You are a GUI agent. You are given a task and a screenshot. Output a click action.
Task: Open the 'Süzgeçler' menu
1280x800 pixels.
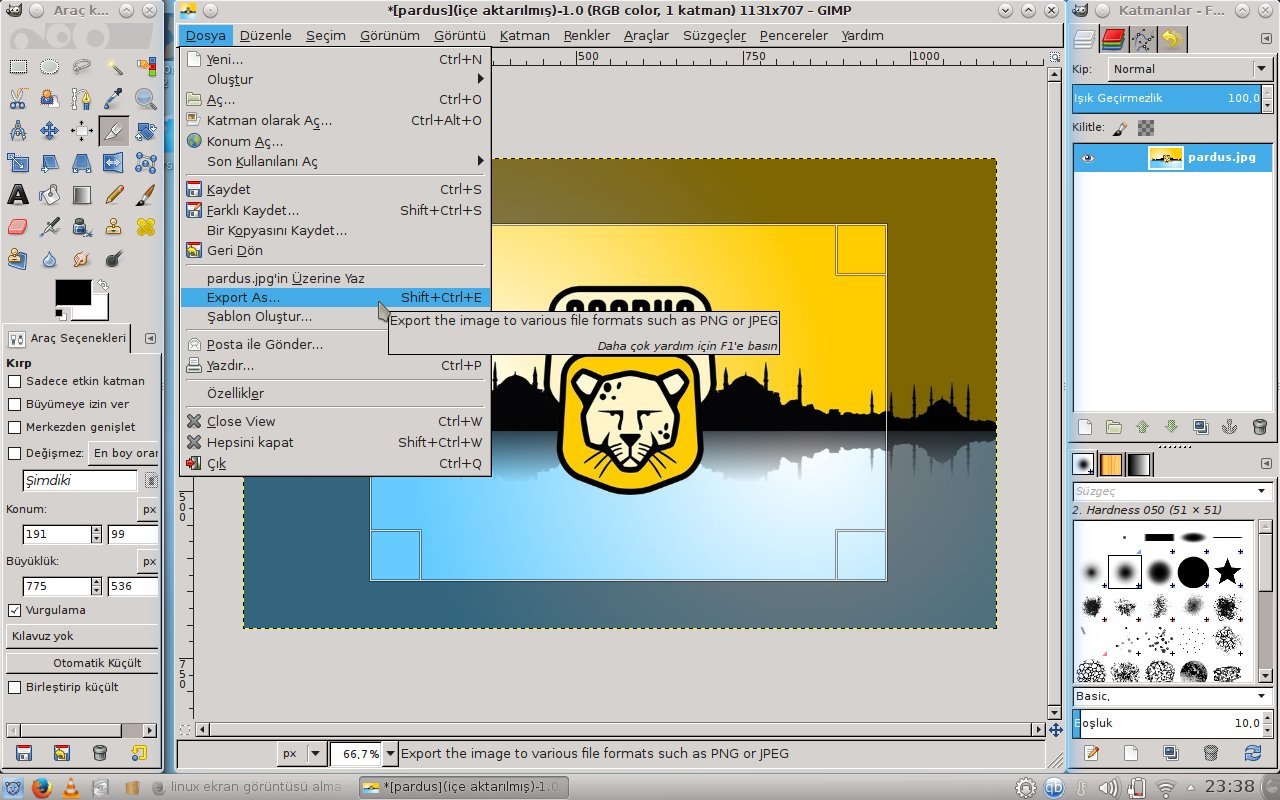pos(714,35)
